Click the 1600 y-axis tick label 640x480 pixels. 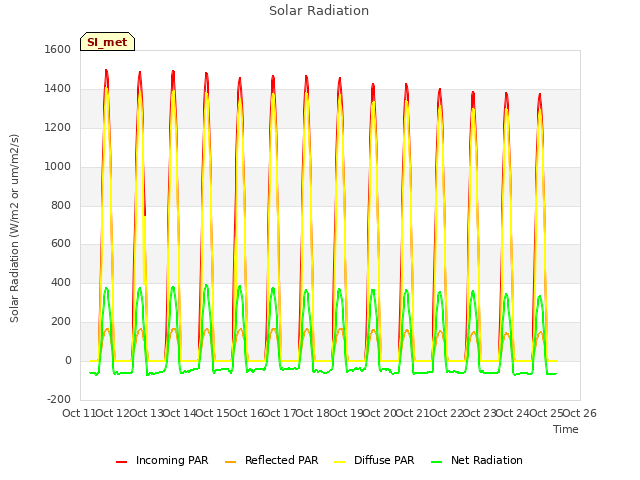(57, 49)
